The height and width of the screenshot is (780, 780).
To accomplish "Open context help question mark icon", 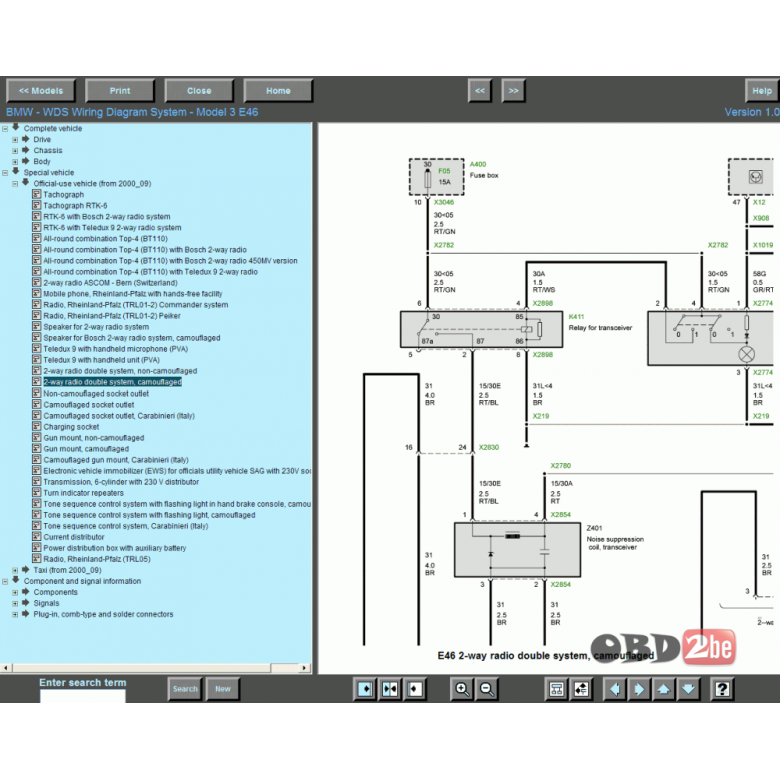I will click(722, 689).
